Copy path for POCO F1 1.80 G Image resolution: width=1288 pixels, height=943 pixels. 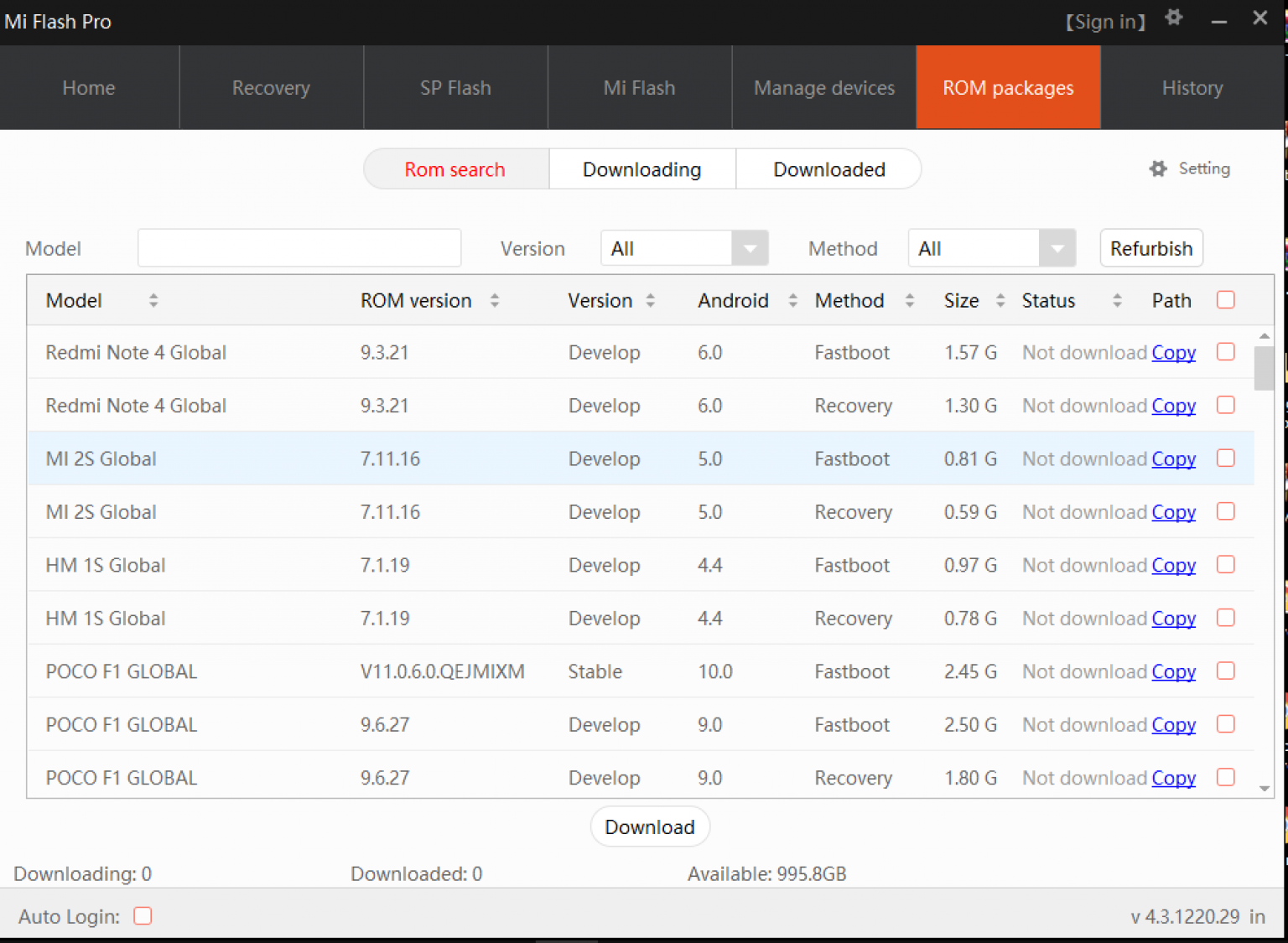click(1174, 779)
